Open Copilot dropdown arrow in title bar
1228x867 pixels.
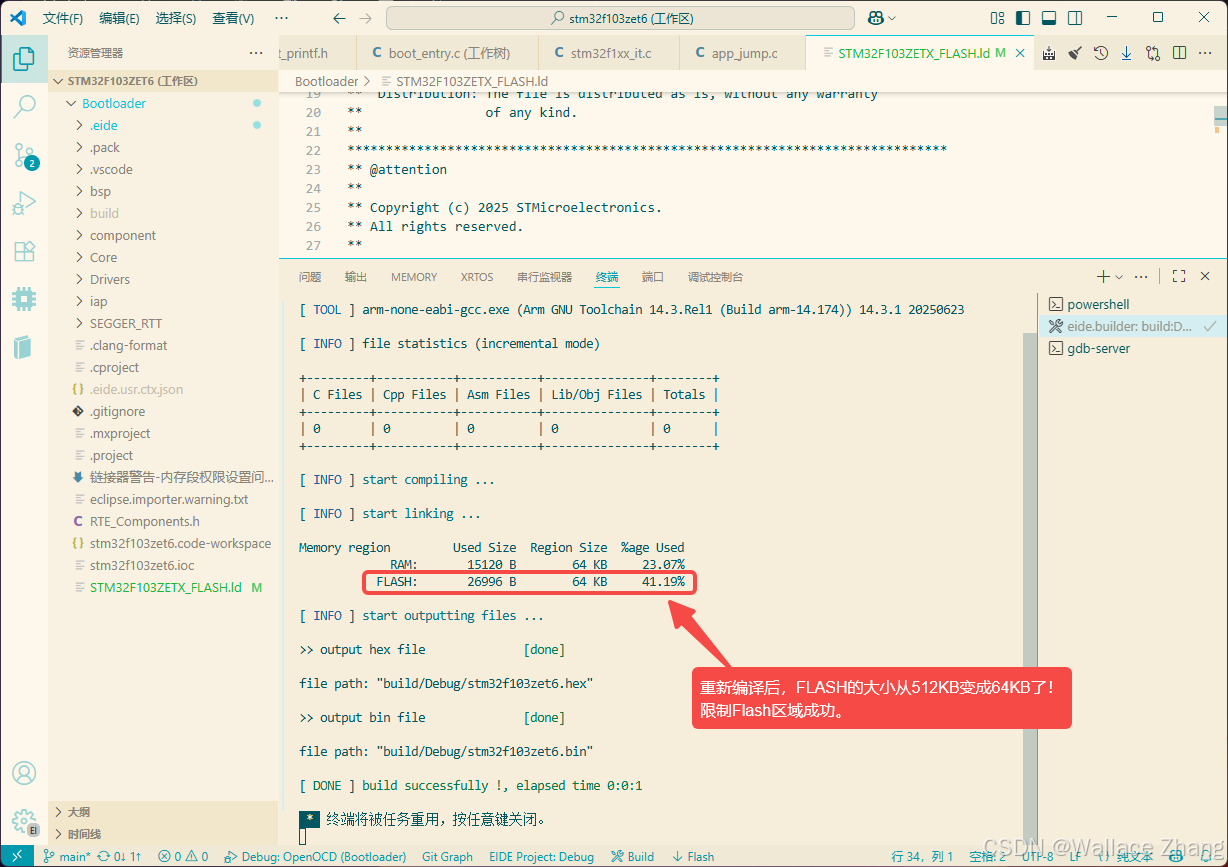tap(892, 18)
